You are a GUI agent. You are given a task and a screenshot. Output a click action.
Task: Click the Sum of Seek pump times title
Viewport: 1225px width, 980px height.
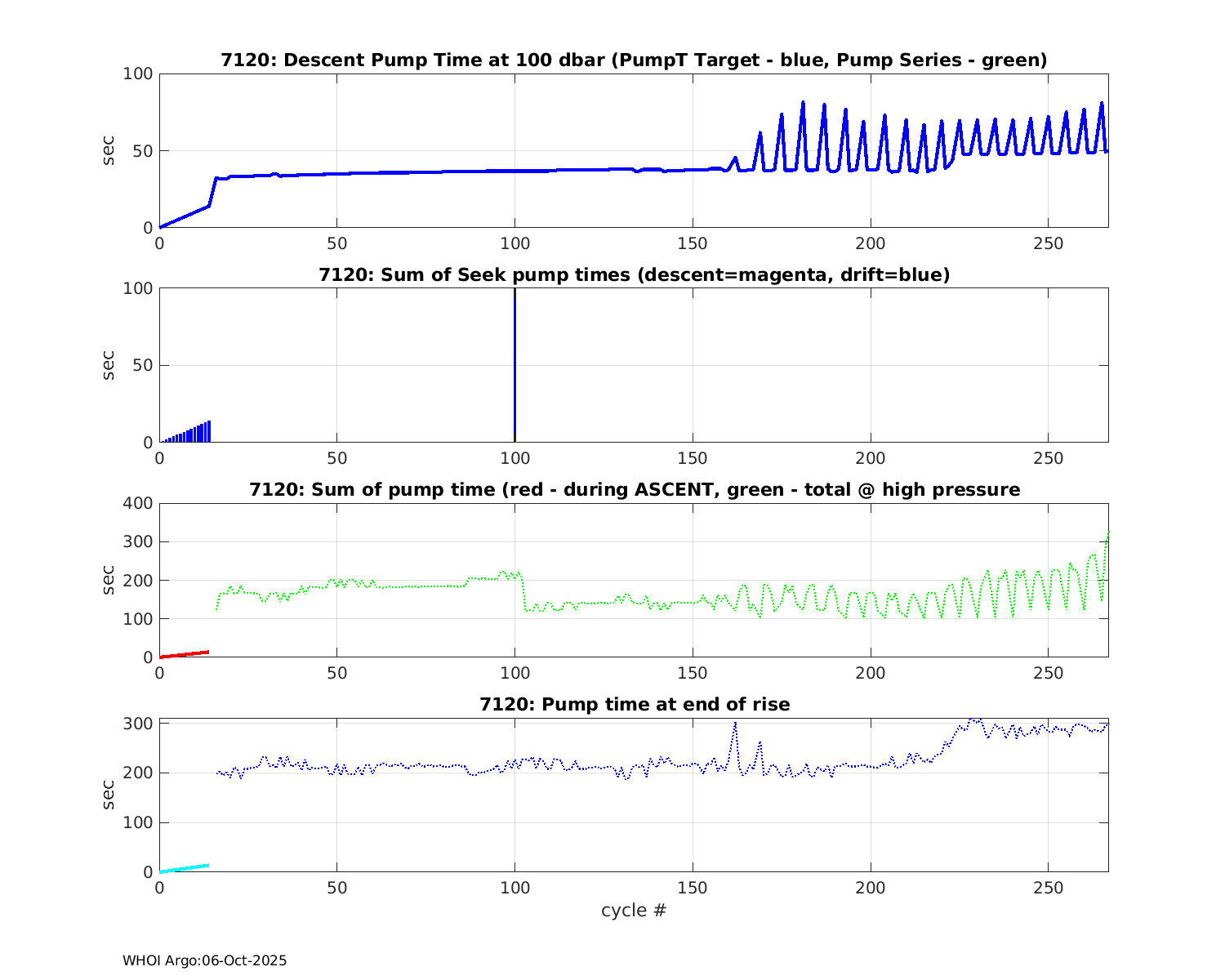coord(634,274)
